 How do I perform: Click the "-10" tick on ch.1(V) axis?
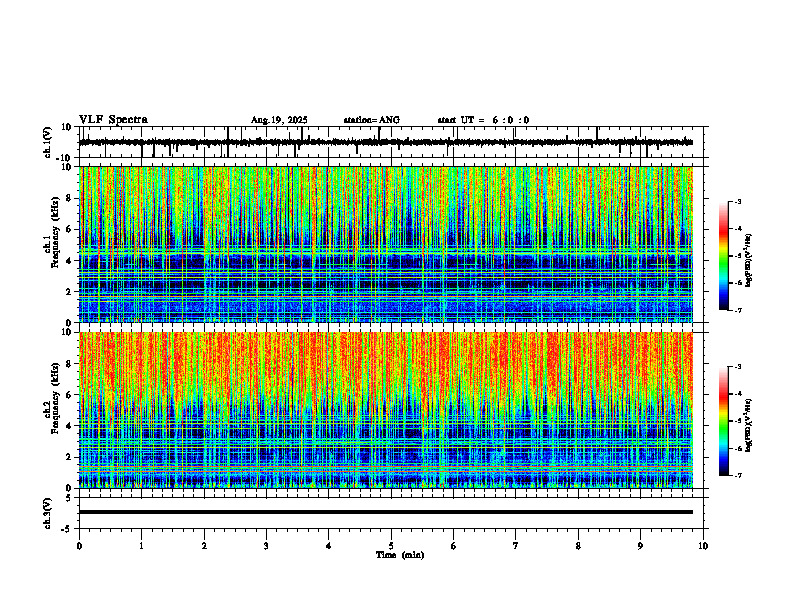64,158
